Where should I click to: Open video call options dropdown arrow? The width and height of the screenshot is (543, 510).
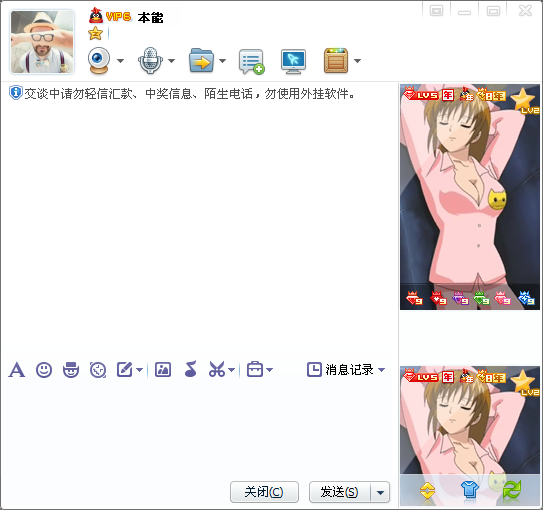pyautogui.click(x=121, y=61)
